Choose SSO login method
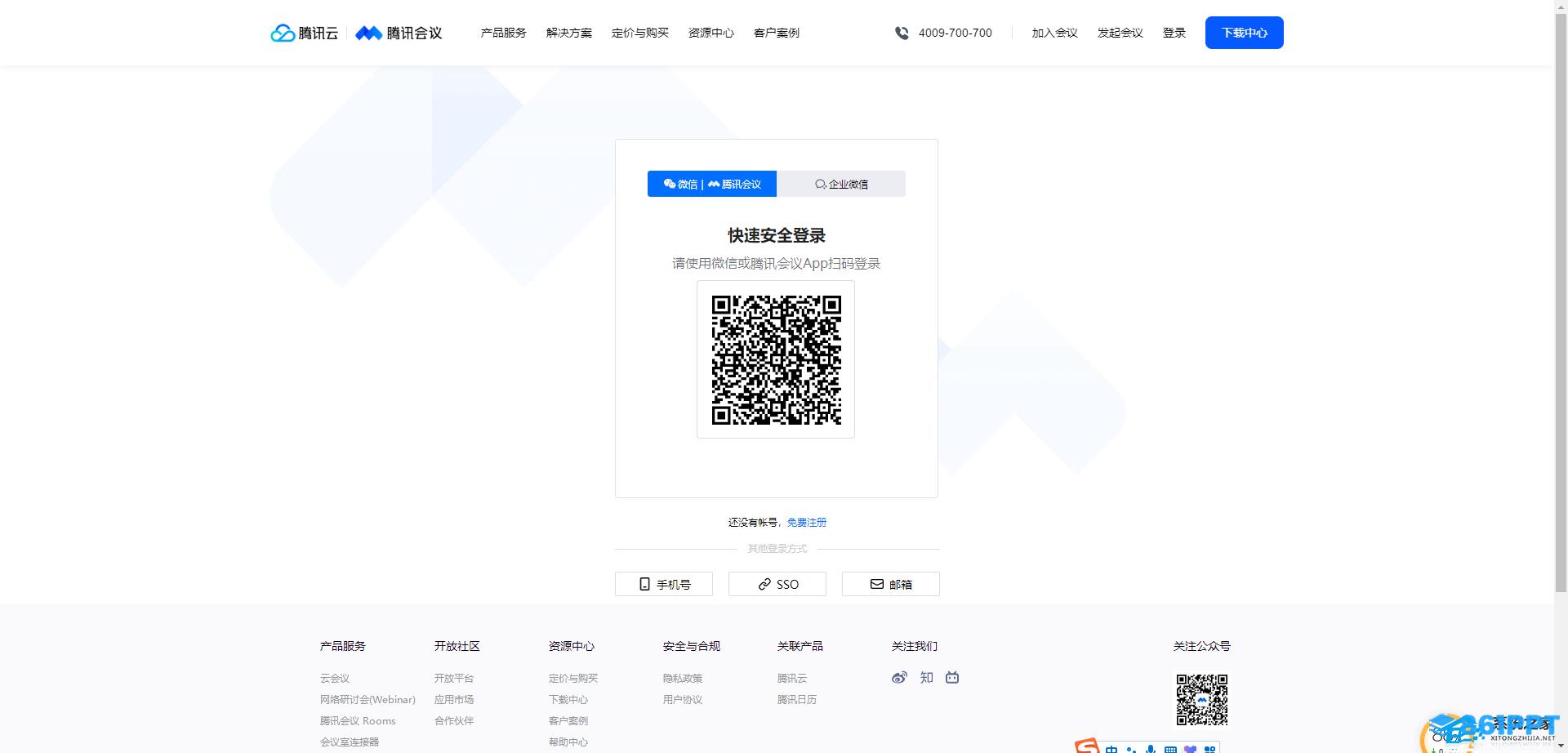The height and width of the screenshot is (753, 1568). click(777, 584)
